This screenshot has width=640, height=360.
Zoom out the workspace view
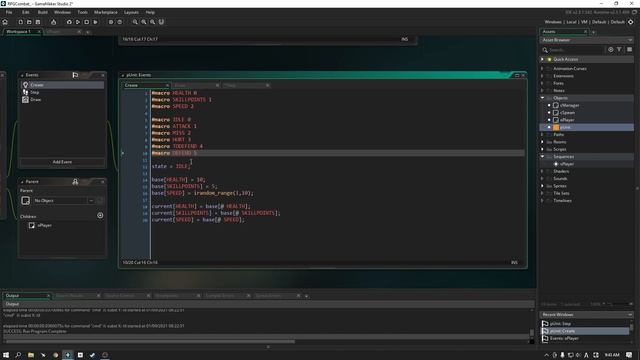tap(135, 22)
